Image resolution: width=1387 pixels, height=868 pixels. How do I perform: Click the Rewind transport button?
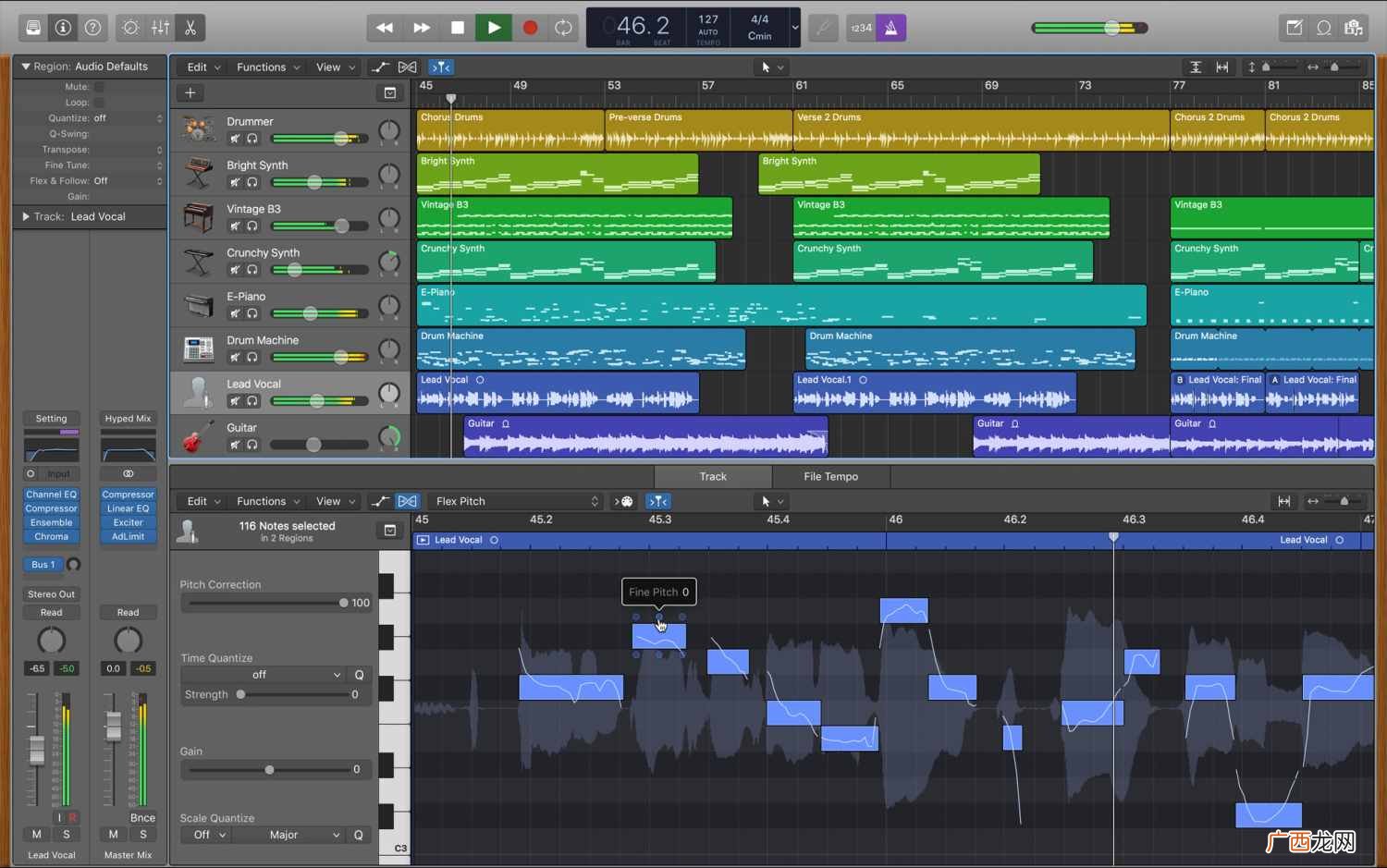[x=385, y=28]
